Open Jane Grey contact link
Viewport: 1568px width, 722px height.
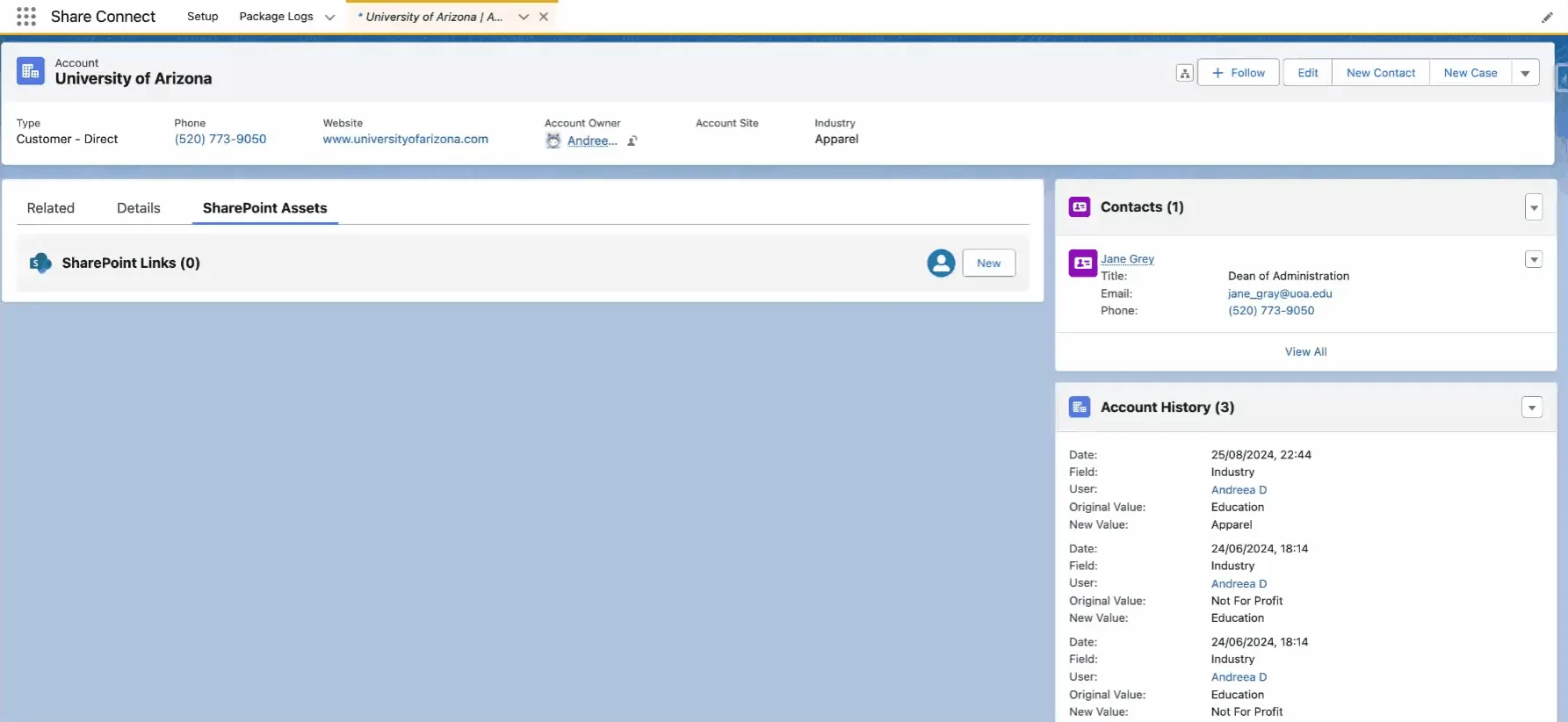[x=1128, y=259]
